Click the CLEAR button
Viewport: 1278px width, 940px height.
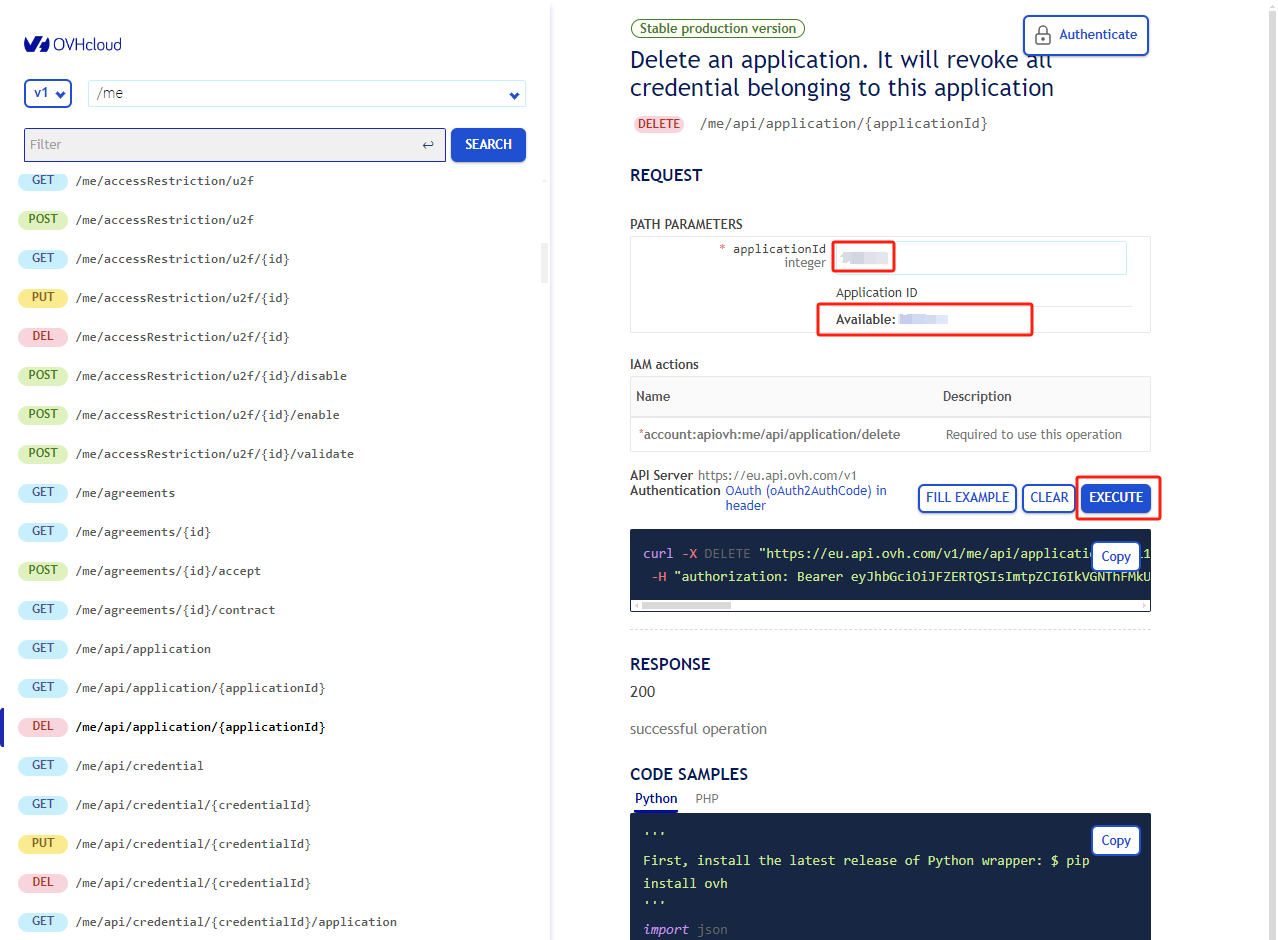click(x=1049, y=498)
